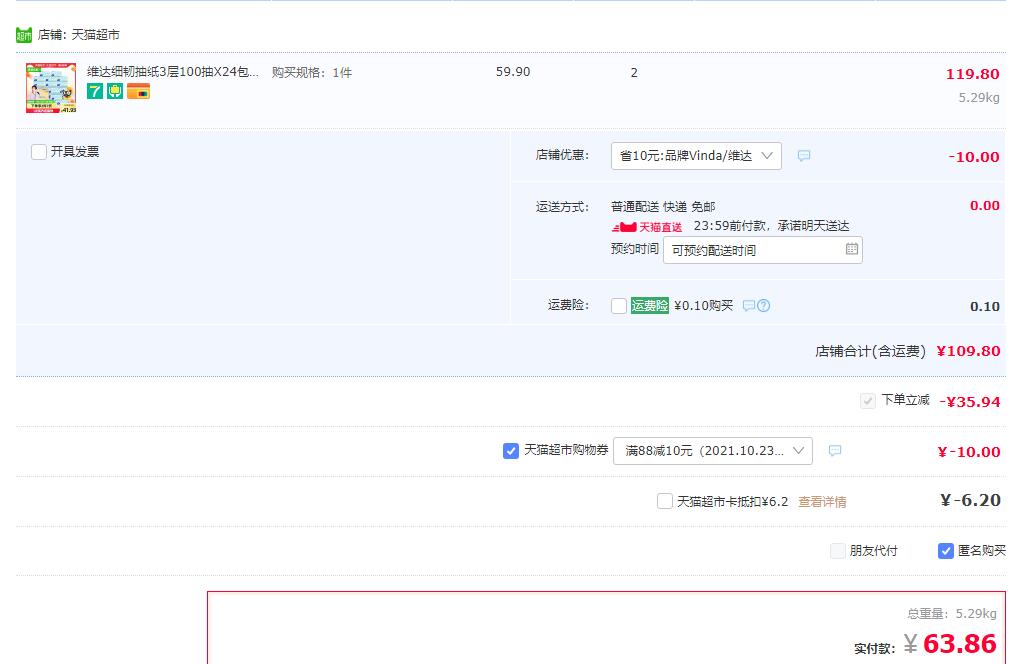Tick the 朋友代付 checkbox

click(x=838, y=551)
